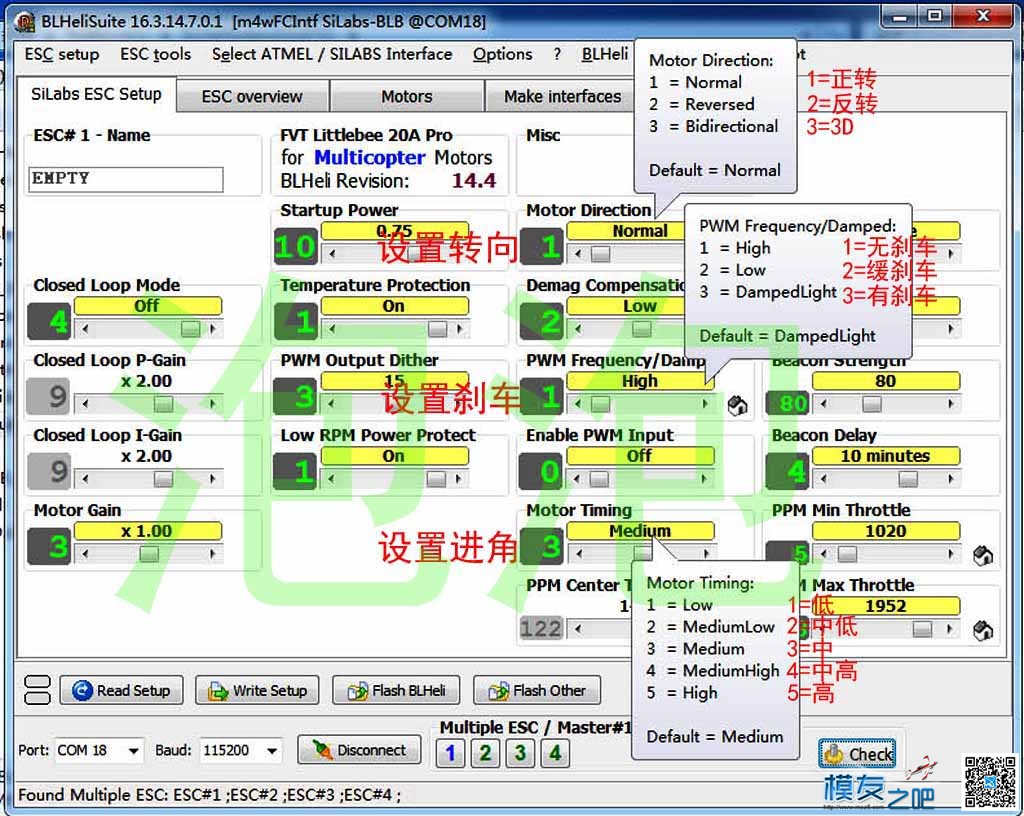Click the Beacon Strength slider thumb

pos(872,404)
